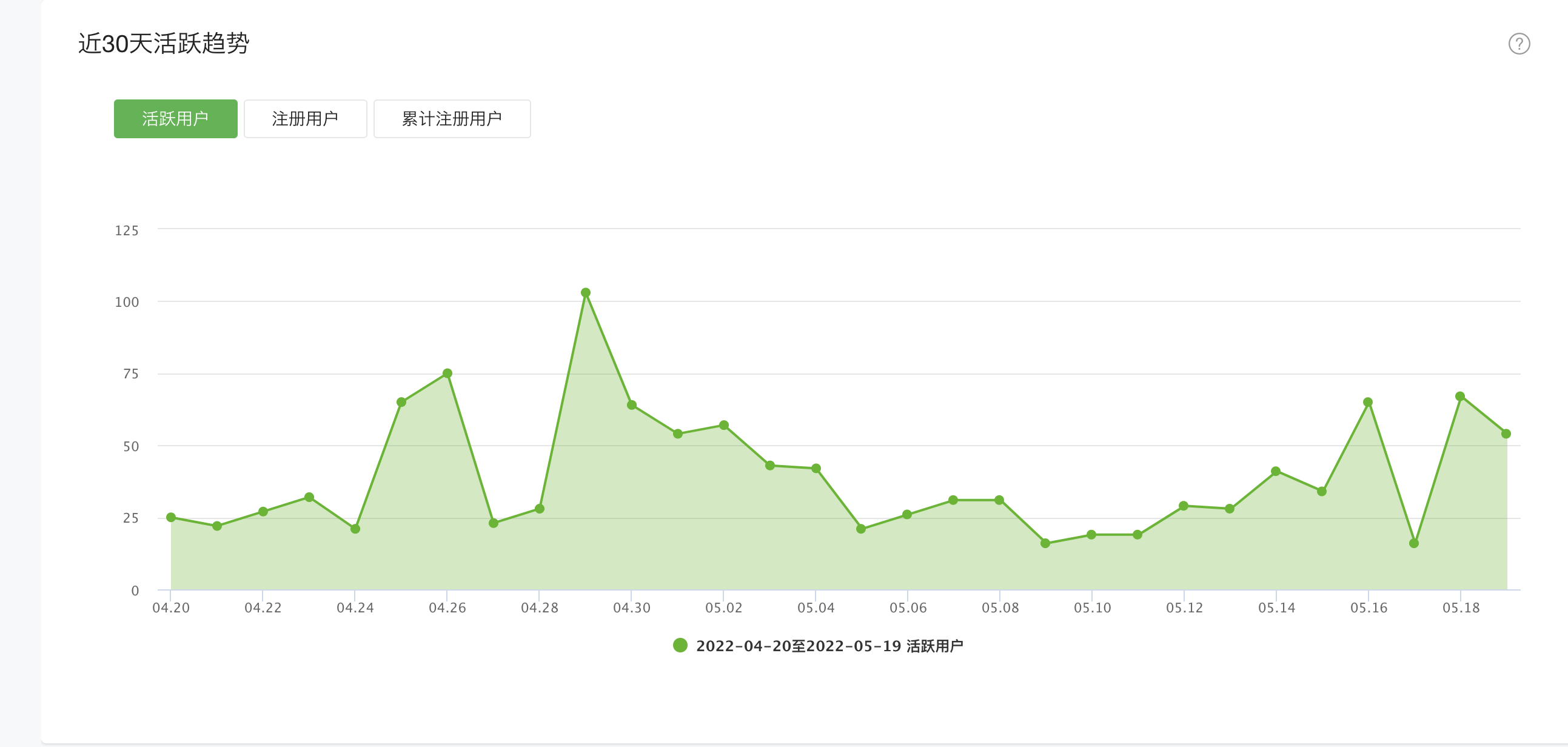This screenshot has width=1568, height=747.
Task: Click the highest peak data point above 100
Action: point(586,293)
